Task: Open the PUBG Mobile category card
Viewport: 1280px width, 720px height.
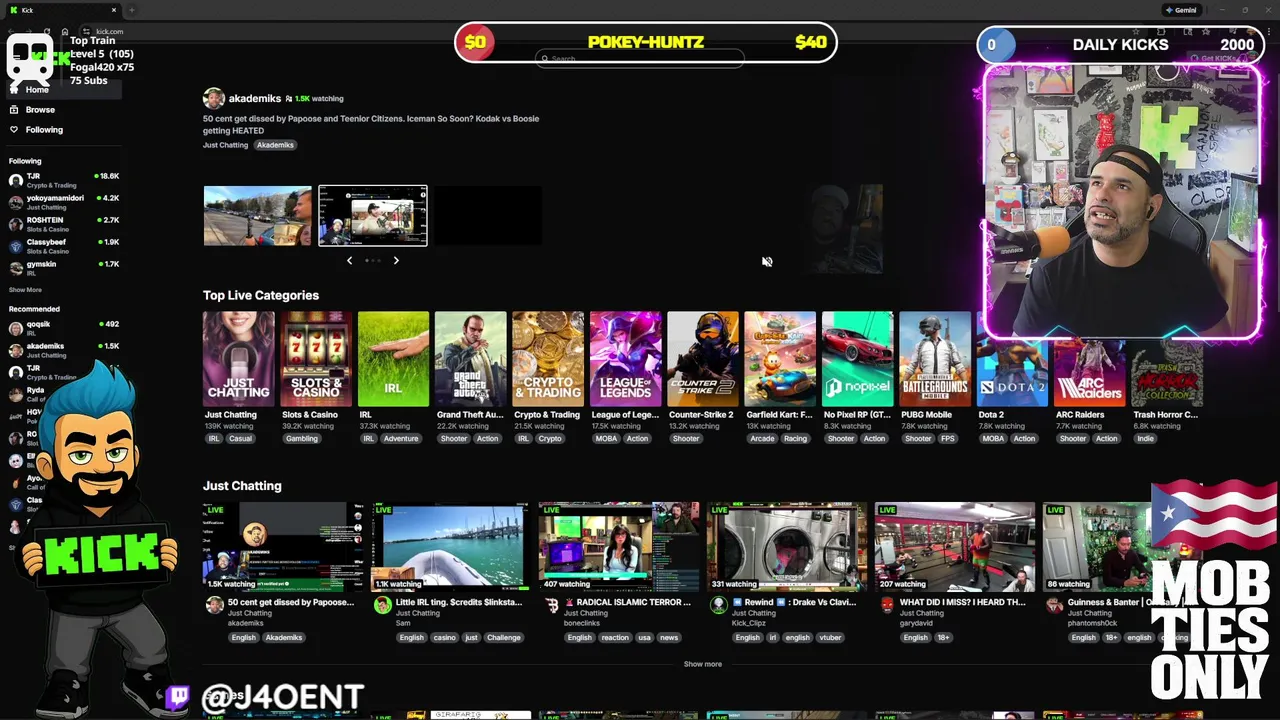Action: (935, 359)
